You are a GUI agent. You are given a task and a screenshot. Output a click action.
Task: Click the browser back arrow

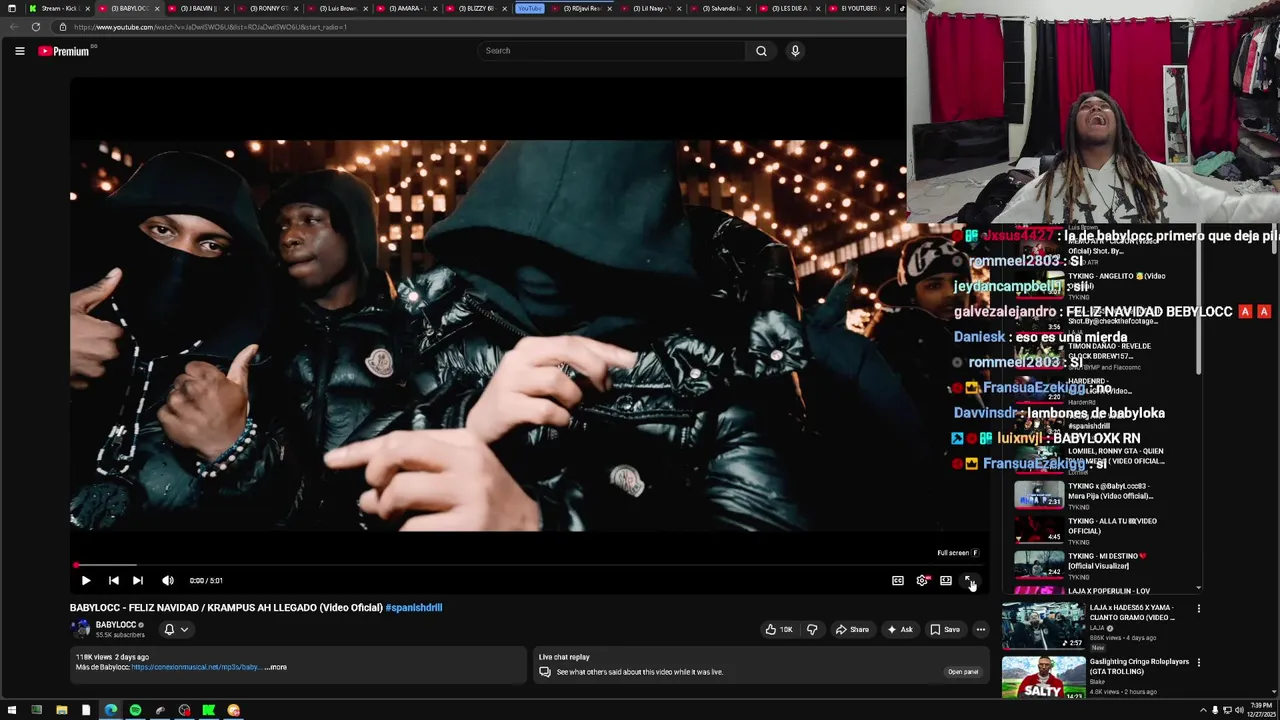click(x=13, y=27)
